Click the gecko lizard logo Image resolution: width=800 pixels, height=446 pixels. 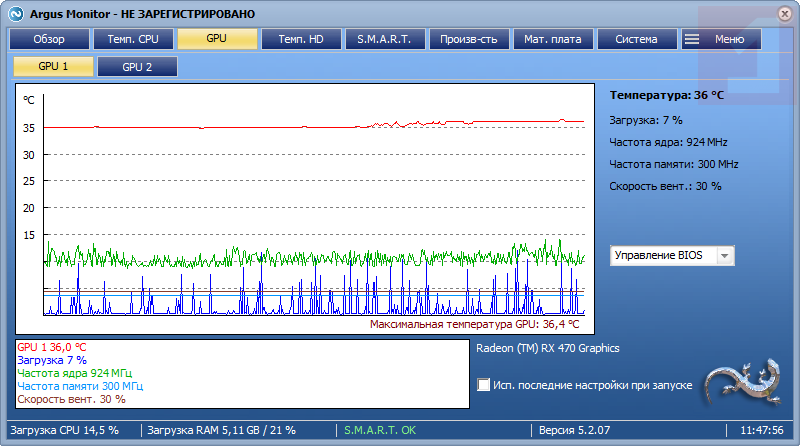742,383
